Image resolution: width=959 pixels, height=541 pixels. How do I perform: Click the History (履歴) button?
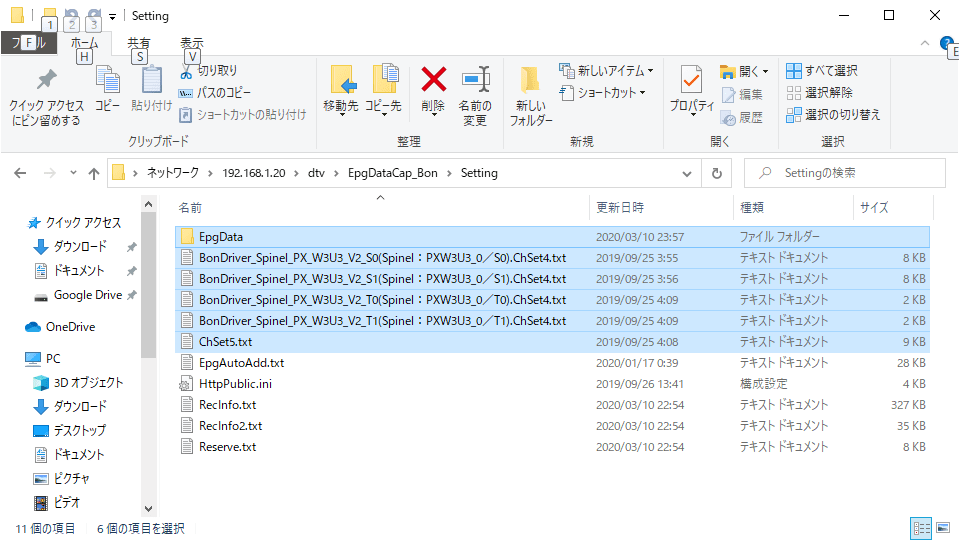click(742, 117)
